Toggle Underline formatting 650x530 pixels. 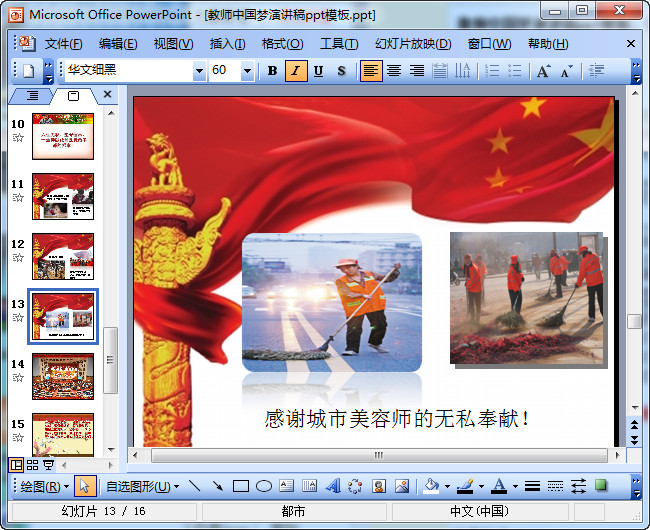[x=318, y=71]
